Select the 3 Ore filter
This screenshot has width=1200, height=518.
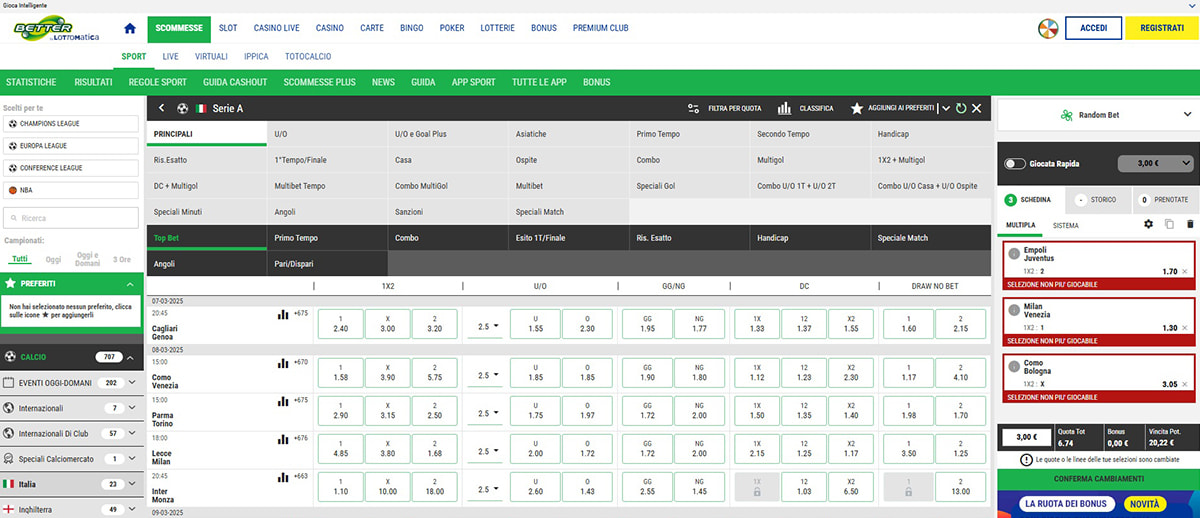122,259
